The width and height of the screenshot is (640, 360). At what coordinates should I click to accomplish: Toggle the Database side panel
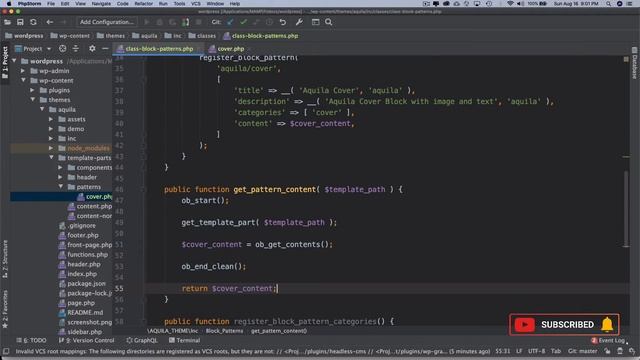[634, 63]
